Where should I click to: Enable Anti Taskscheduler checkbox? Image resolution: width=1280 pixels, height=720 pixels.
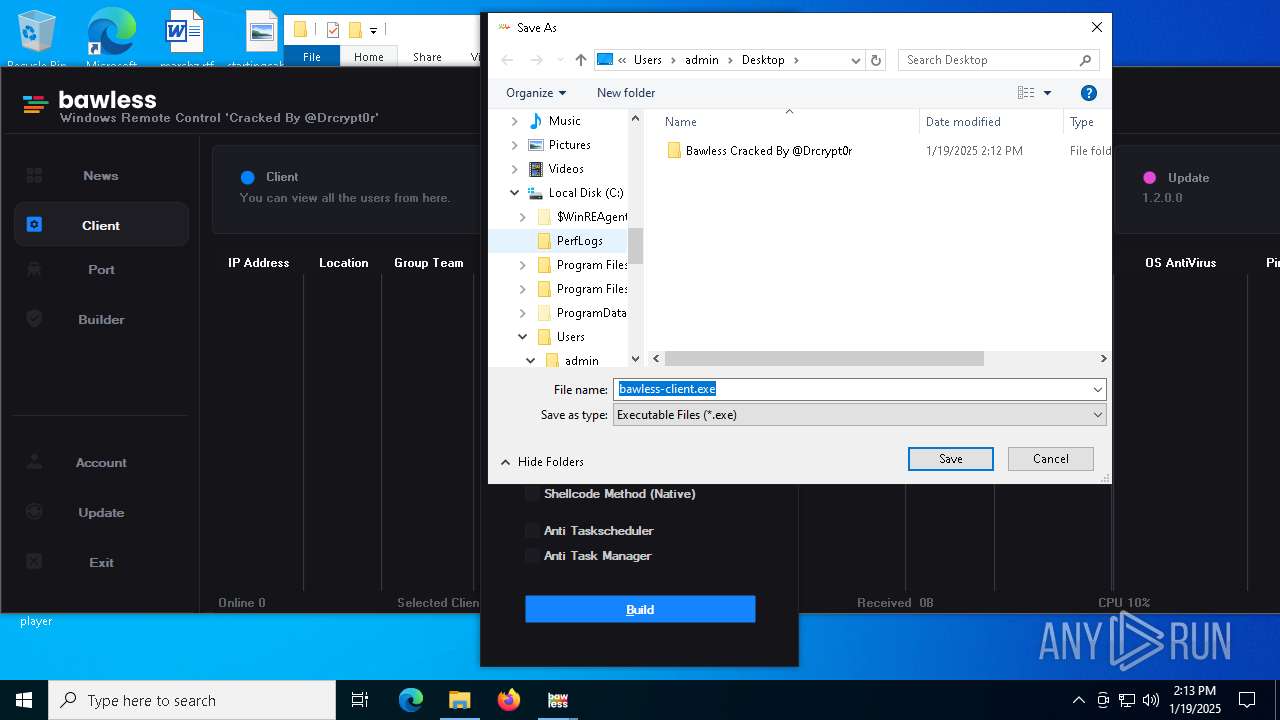[x=532, y=531]
